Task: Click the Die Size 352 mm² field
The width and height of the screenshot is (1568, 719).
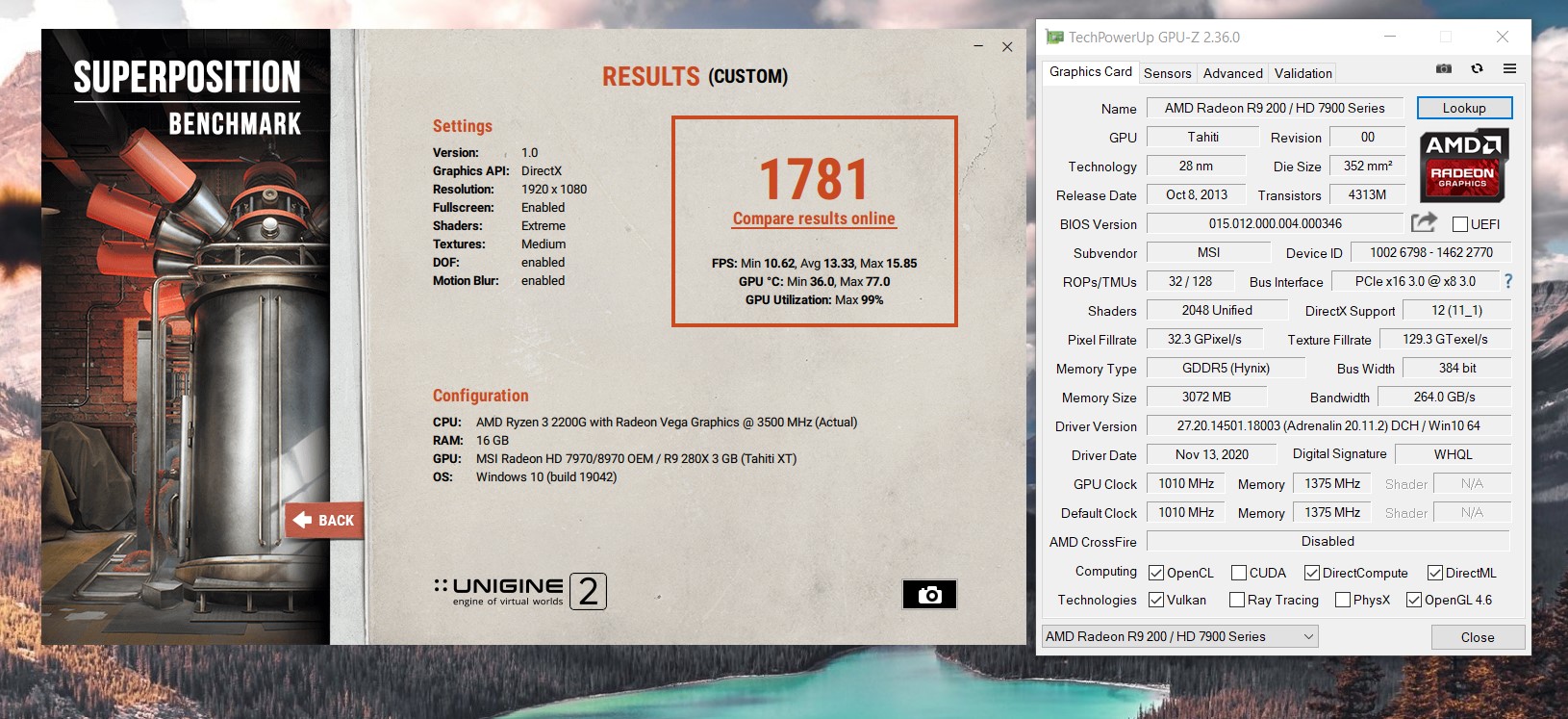Action: (x=1368, y=166)
